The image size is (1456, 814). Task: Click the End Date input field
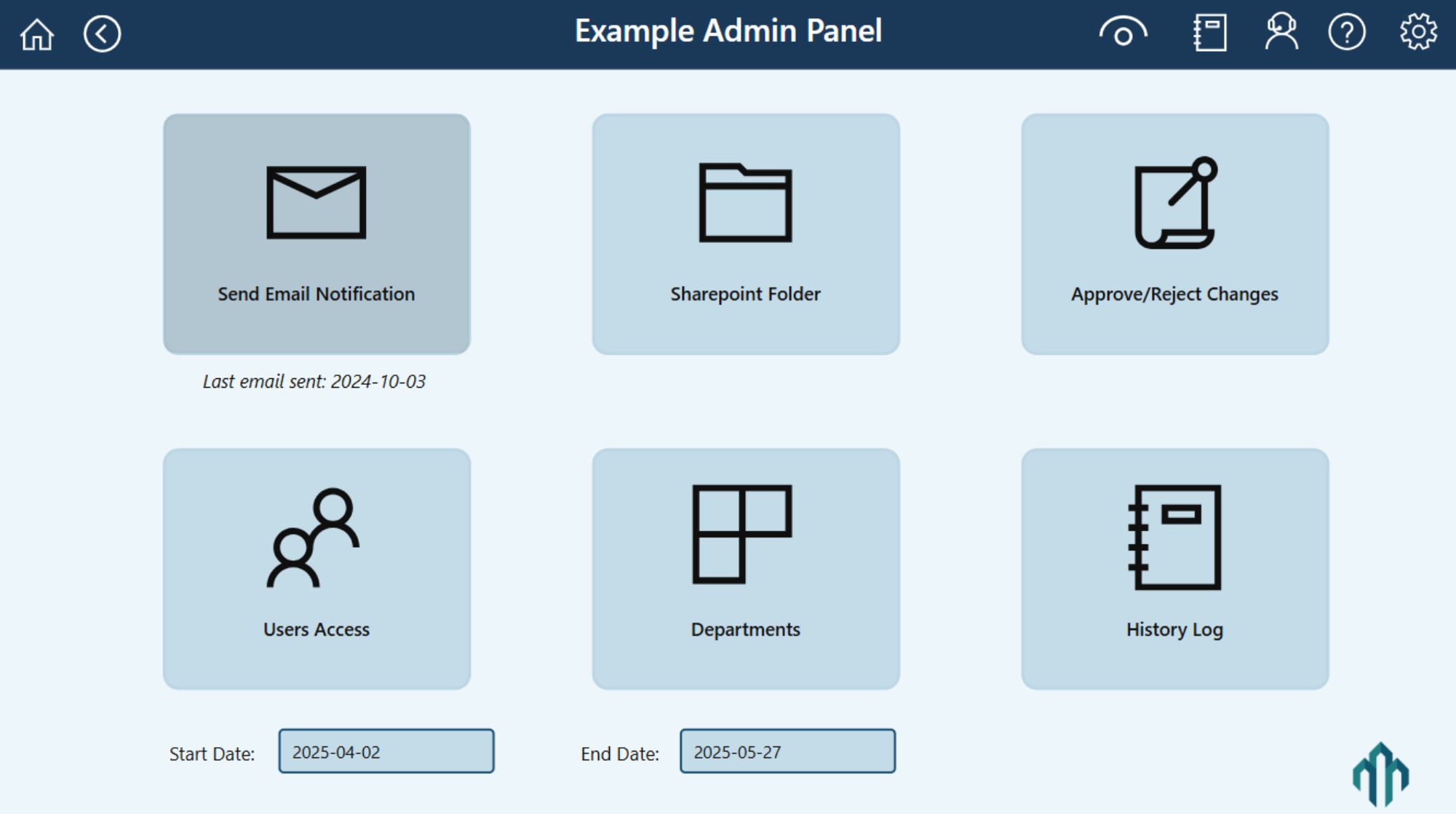tap(787, 751)
